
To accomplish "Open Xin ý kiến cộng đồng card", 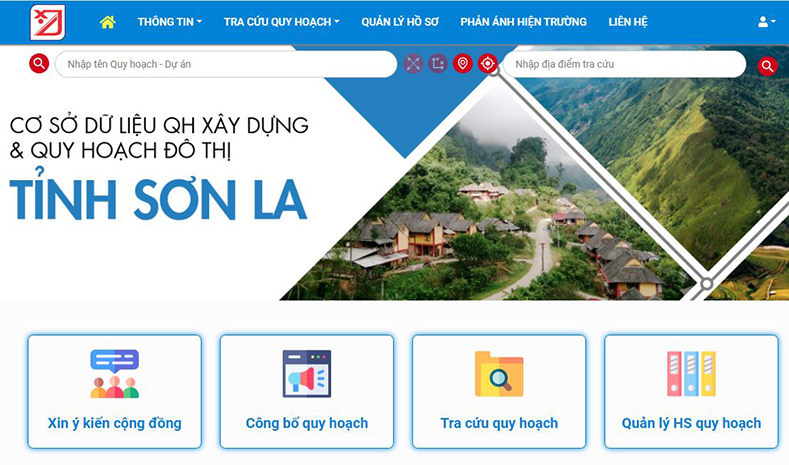I will pyautogui.click(x=115, y=392).
